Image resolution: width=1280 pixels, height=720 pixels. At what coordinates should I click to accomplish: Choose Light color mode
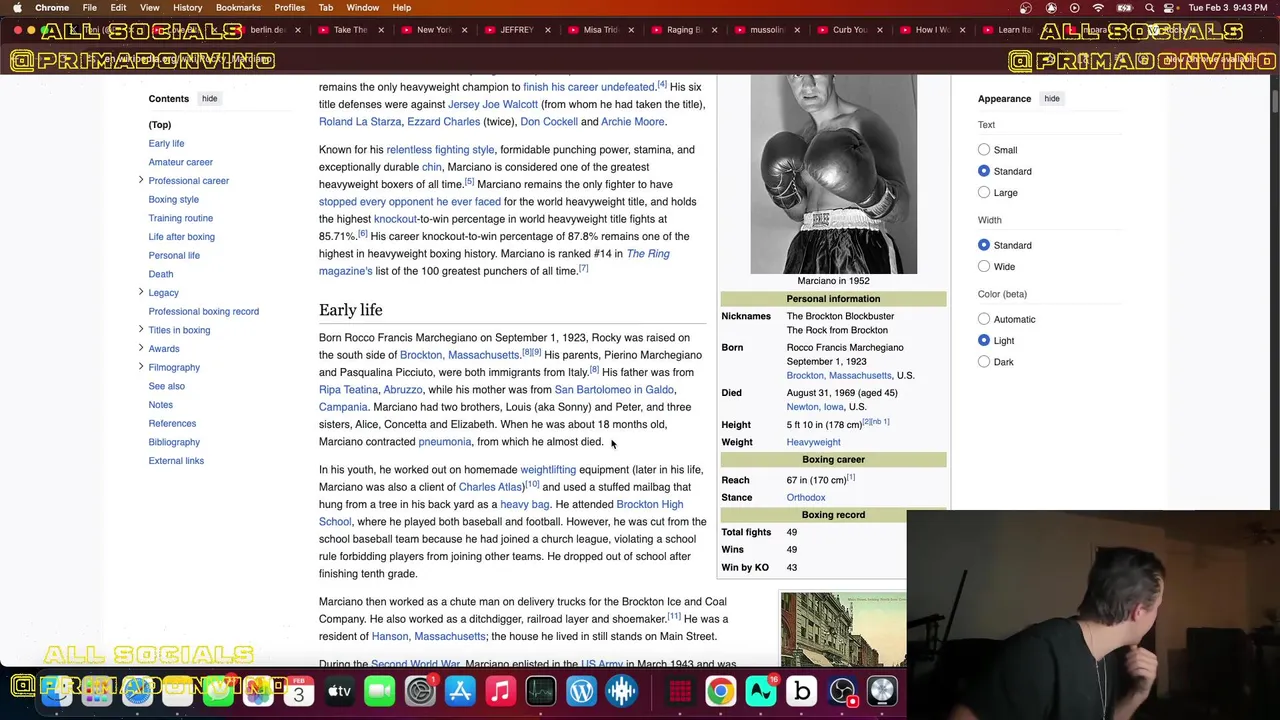pyautogui.click(x=984, y=340)
